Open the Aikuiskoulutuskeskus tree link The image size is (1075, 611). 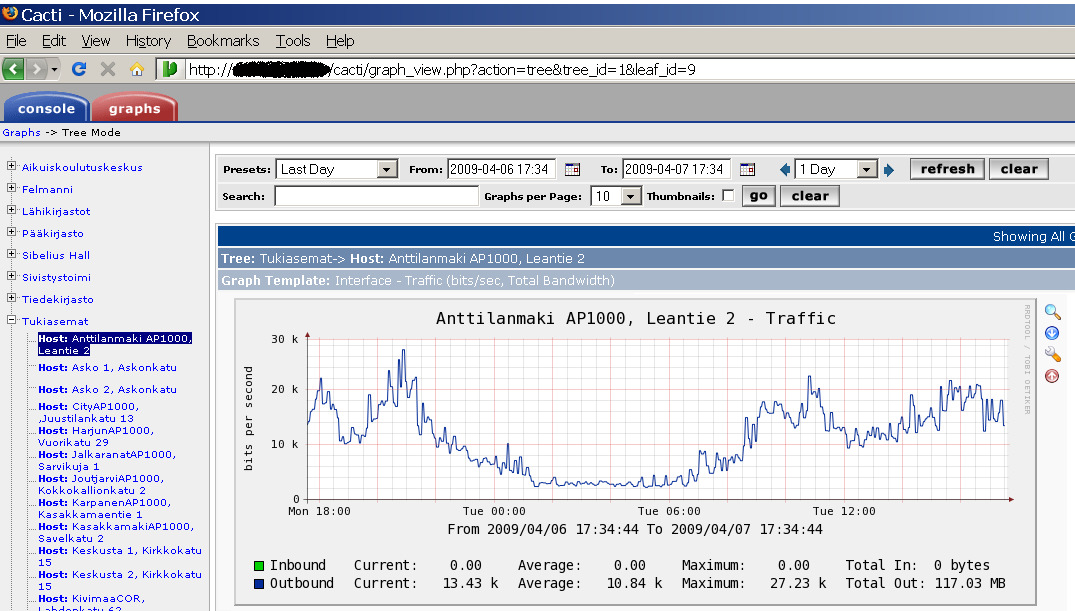(x=82, y=167)
